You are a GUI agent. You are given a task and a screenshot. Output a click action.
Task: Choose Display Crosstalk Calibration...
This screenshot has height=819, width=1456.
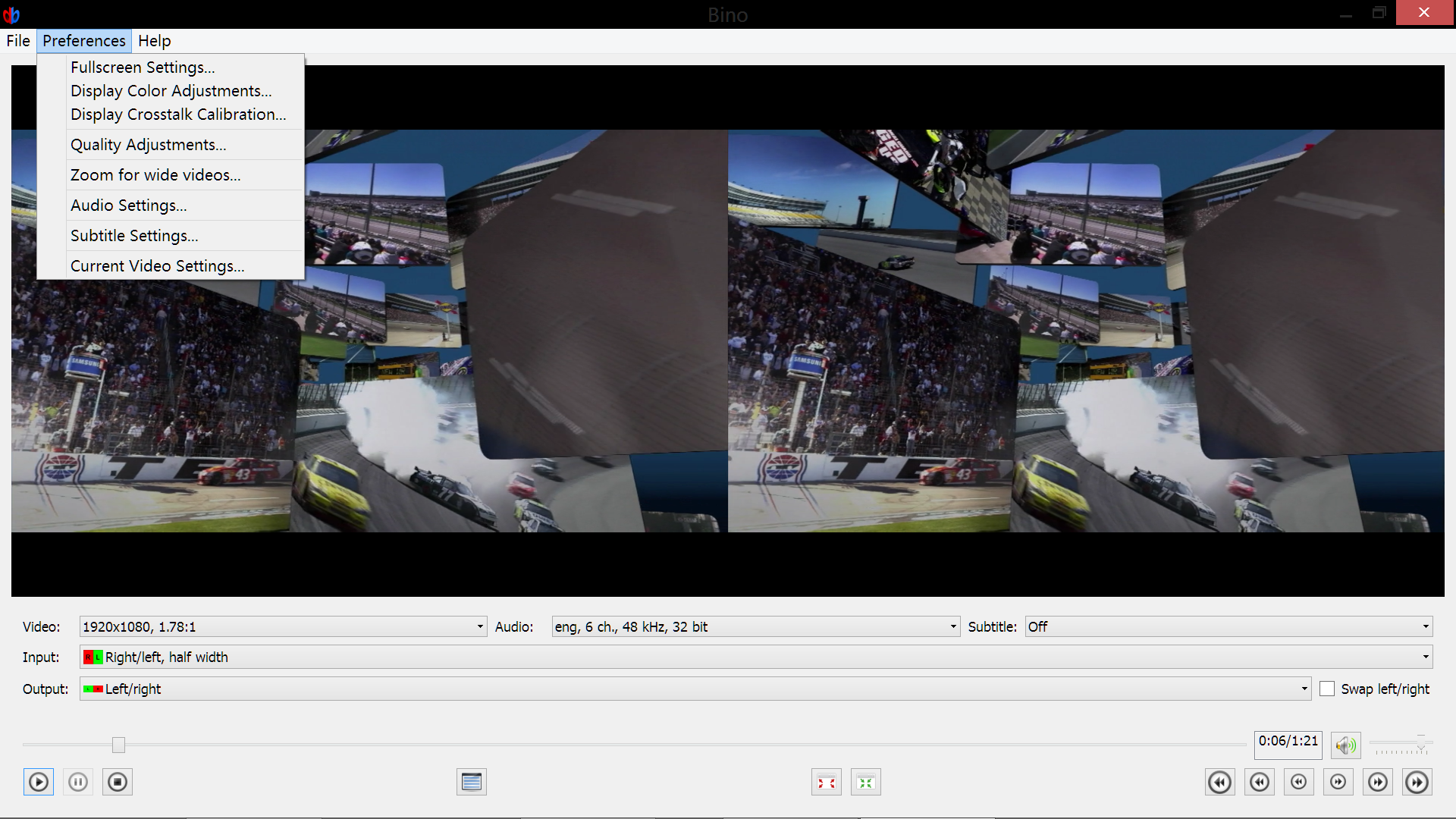point(171,115)
